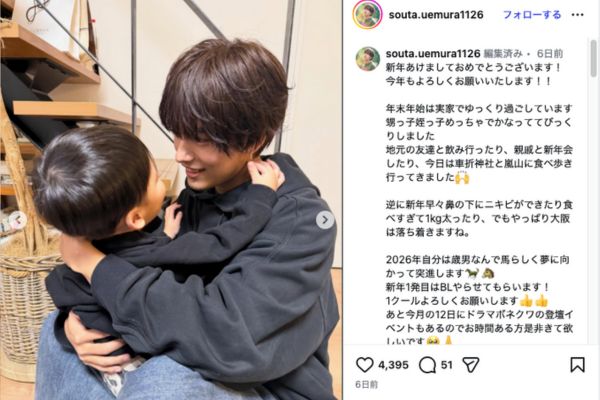Click the 6日前 timestamp next to 編集済み
This screenshot has height=400, width=600.
click(550, 54)
